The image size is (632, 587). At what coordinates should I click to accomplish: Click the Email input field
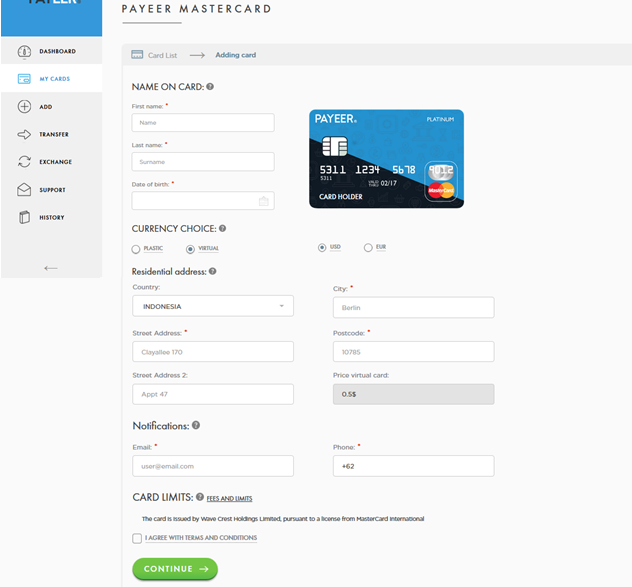pyautogui.click(x=213, y=466)
